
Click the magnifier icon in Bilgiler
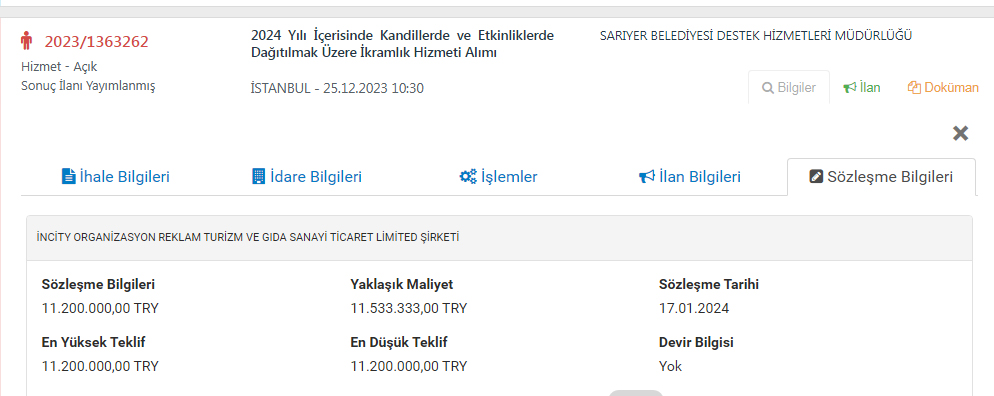[x=767, y=88]
